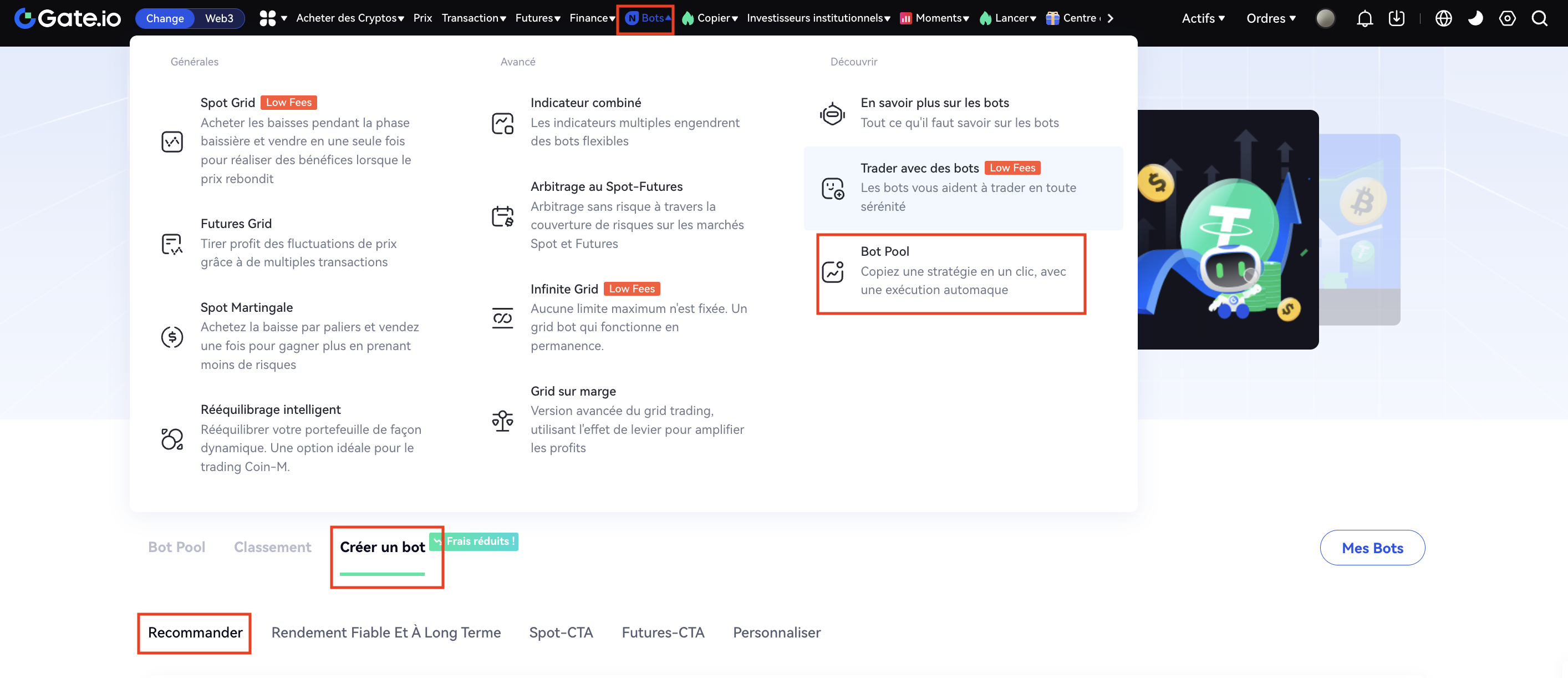Click the search magnifier icon
Screen dimensions: 1568x678
1539,18
